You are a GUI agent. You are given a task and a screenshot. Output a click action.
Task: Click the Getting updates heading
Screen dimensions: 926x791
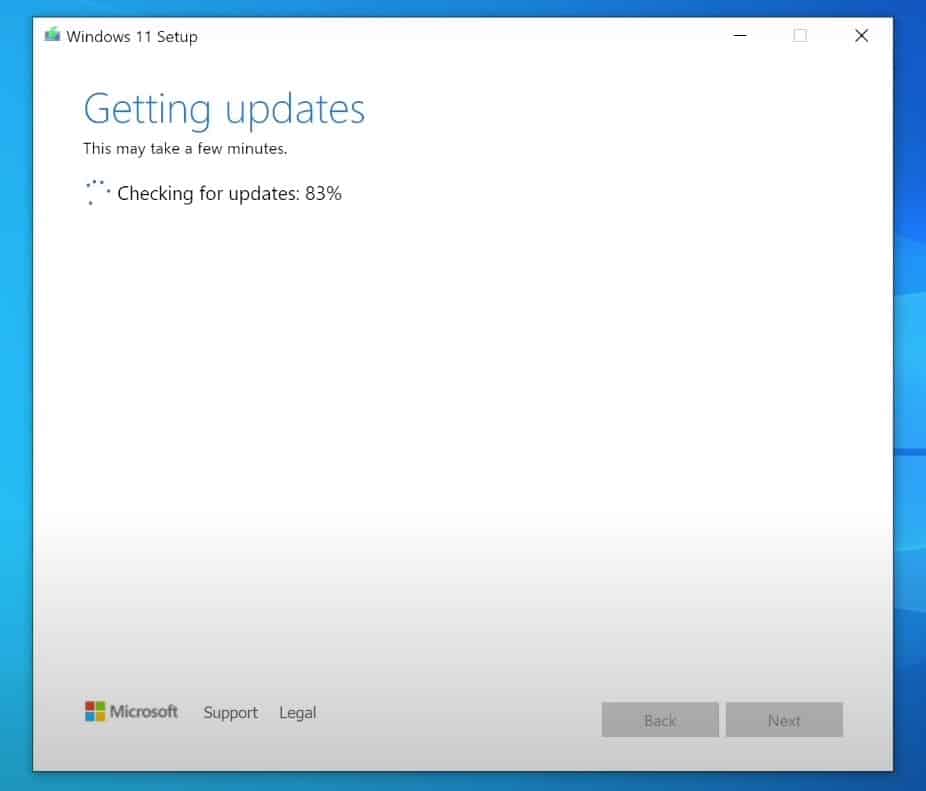[x=224, y=108]
